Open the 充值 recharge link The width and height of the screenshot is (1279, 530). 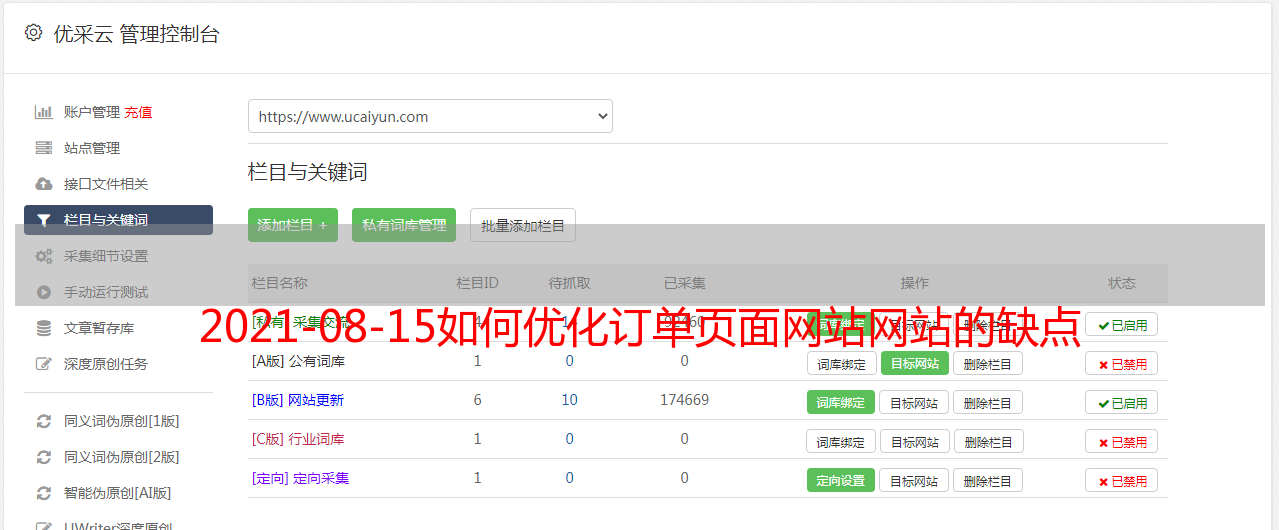click(138, 112)
